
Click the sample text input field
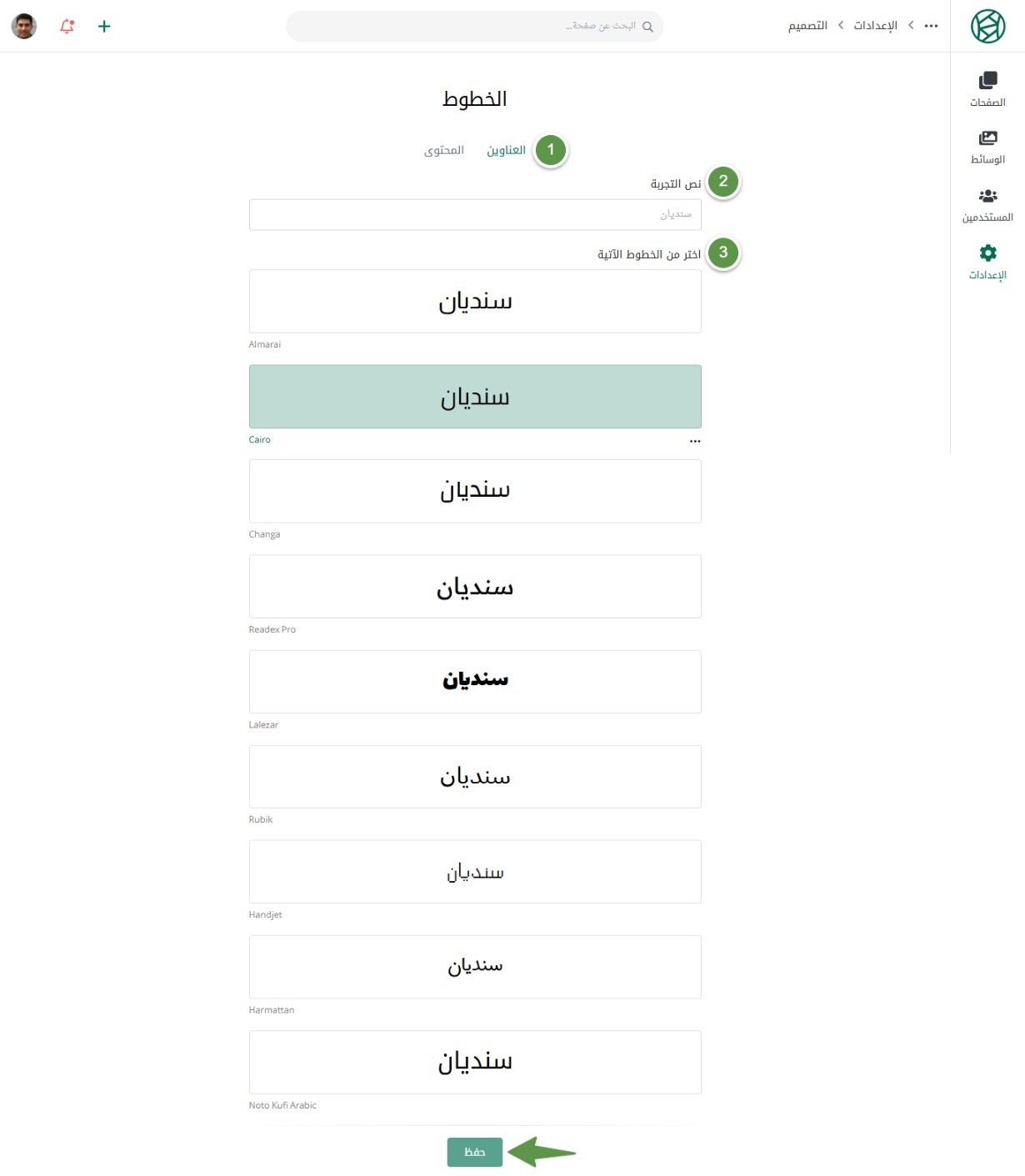coord(475,214)
